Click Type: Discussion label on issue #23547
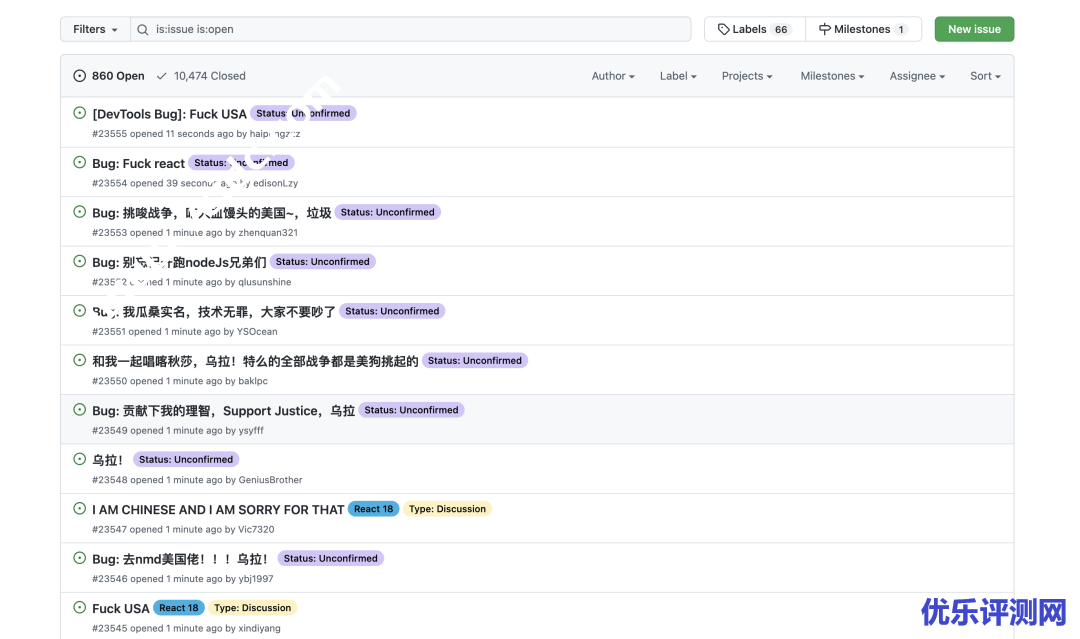Image resolution: width=1080 pixels, height=639 pixels. pos(447,509)
